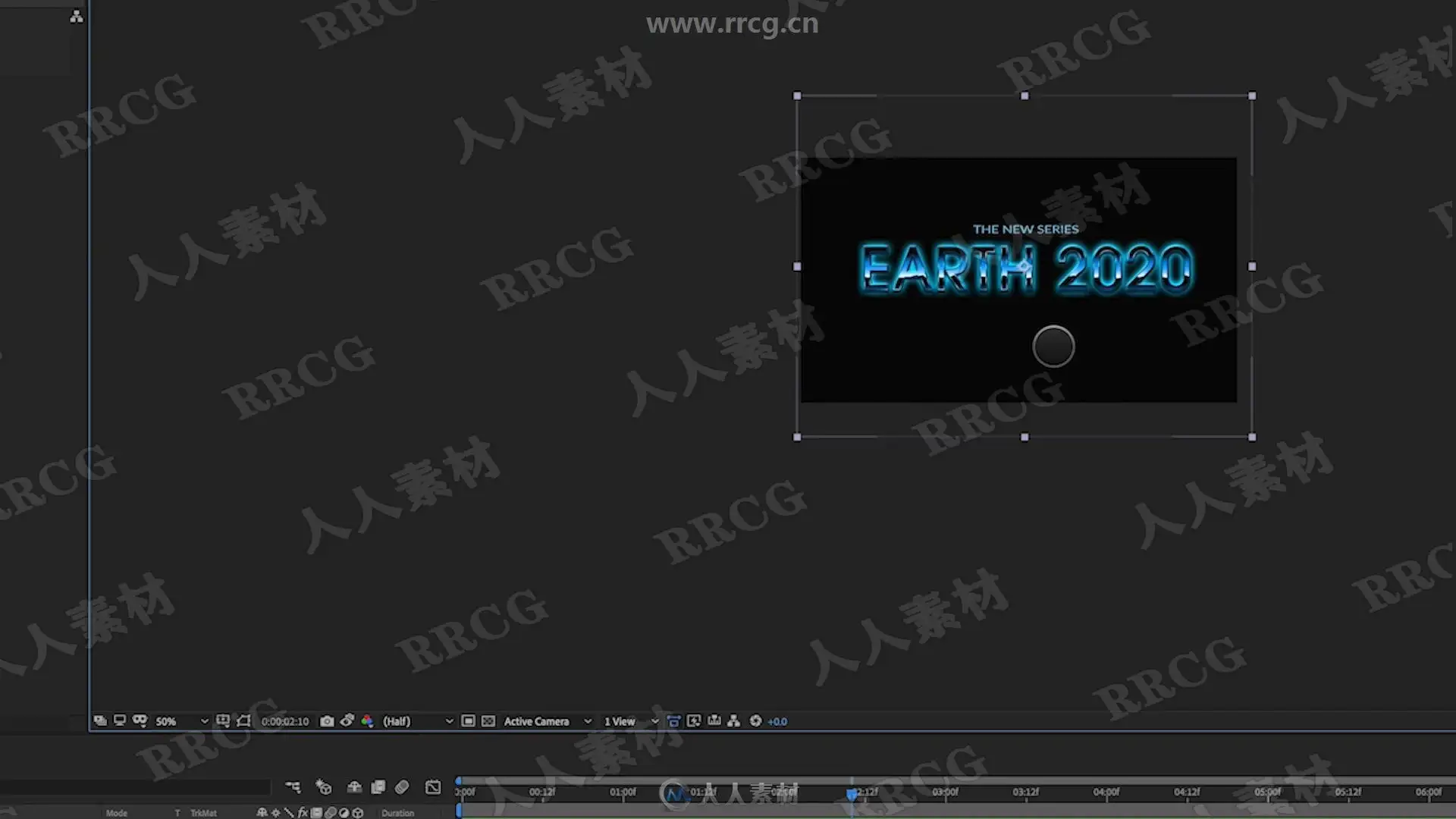This screenshot has height=819, width=1456.
Task: Click Choose grid and guide options icon
Action: pos(222,721)
